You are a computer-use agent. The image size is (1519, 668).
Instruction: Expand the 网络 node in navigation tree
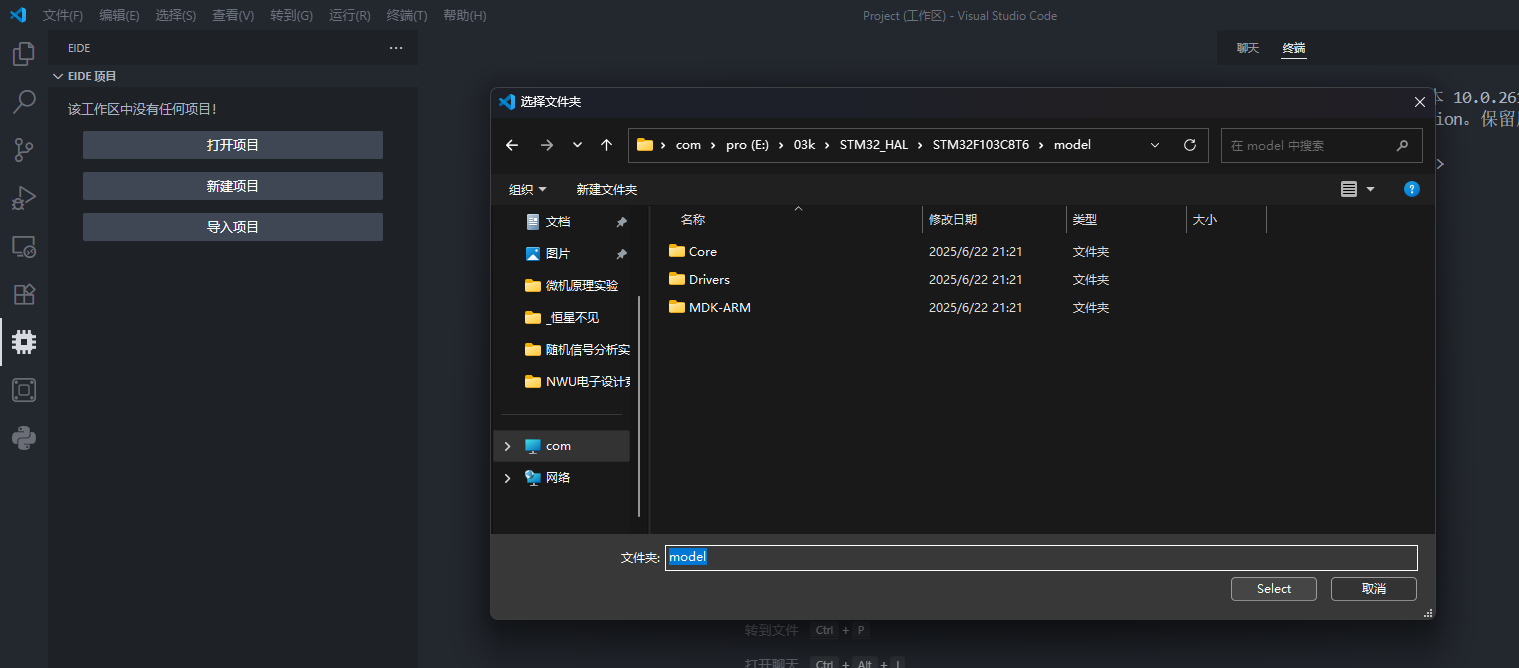(x=508, y=478)
